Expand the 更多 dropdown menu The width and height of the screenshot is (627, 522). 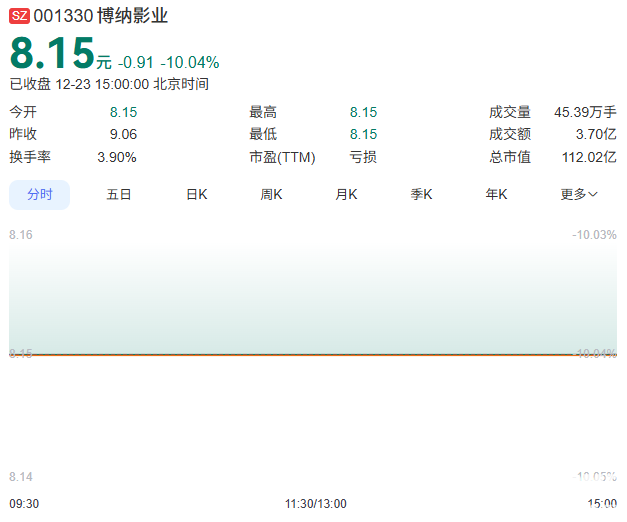coord(579,194)
